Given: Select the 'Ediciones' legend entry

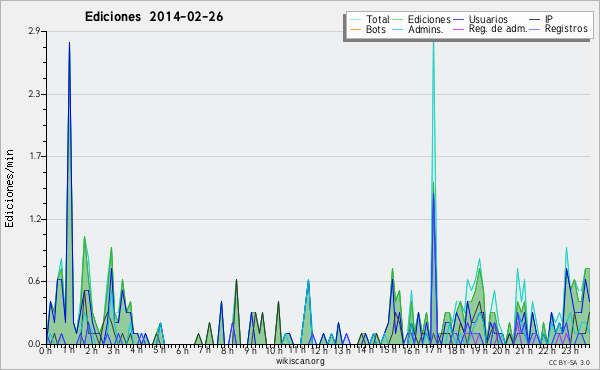Looking at the screenshot, I should (x=429, y=19).
